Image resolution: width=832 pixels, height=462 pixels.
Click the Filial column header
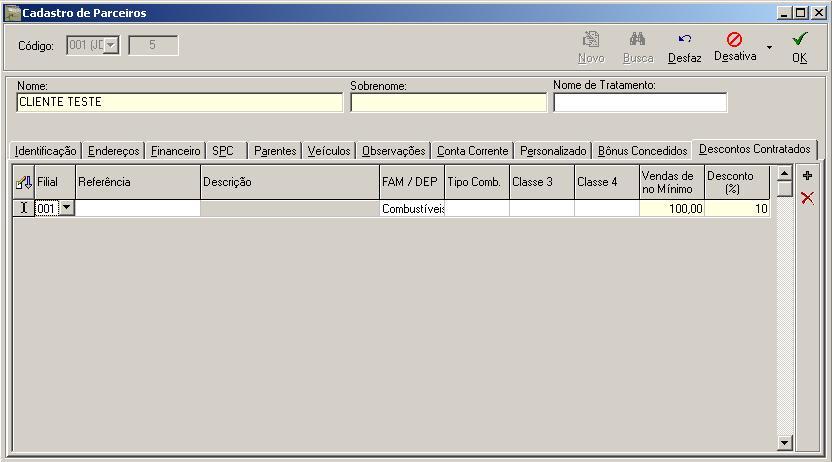[55, 182]
